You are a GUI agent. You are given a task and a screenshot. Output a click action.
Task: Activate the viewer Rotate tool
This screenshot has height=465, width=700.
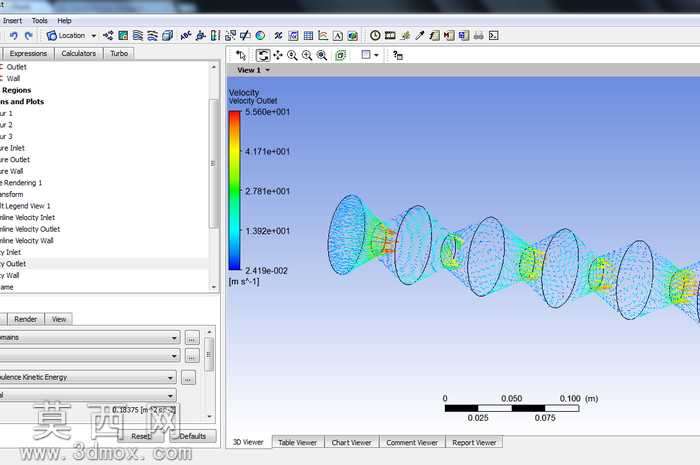(x=263, y=55)
